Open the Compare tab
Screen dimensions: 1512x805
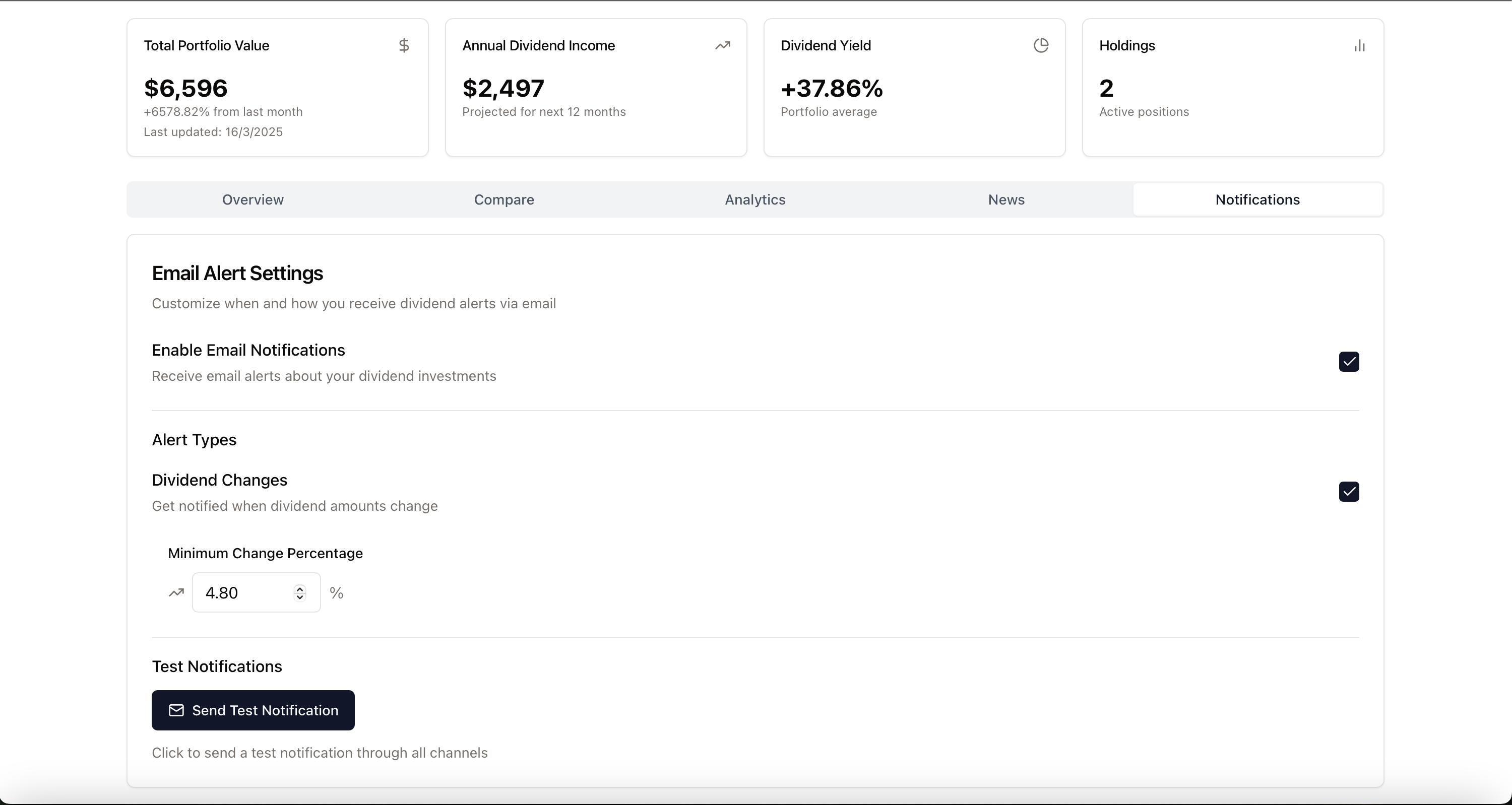pos(503,199)
